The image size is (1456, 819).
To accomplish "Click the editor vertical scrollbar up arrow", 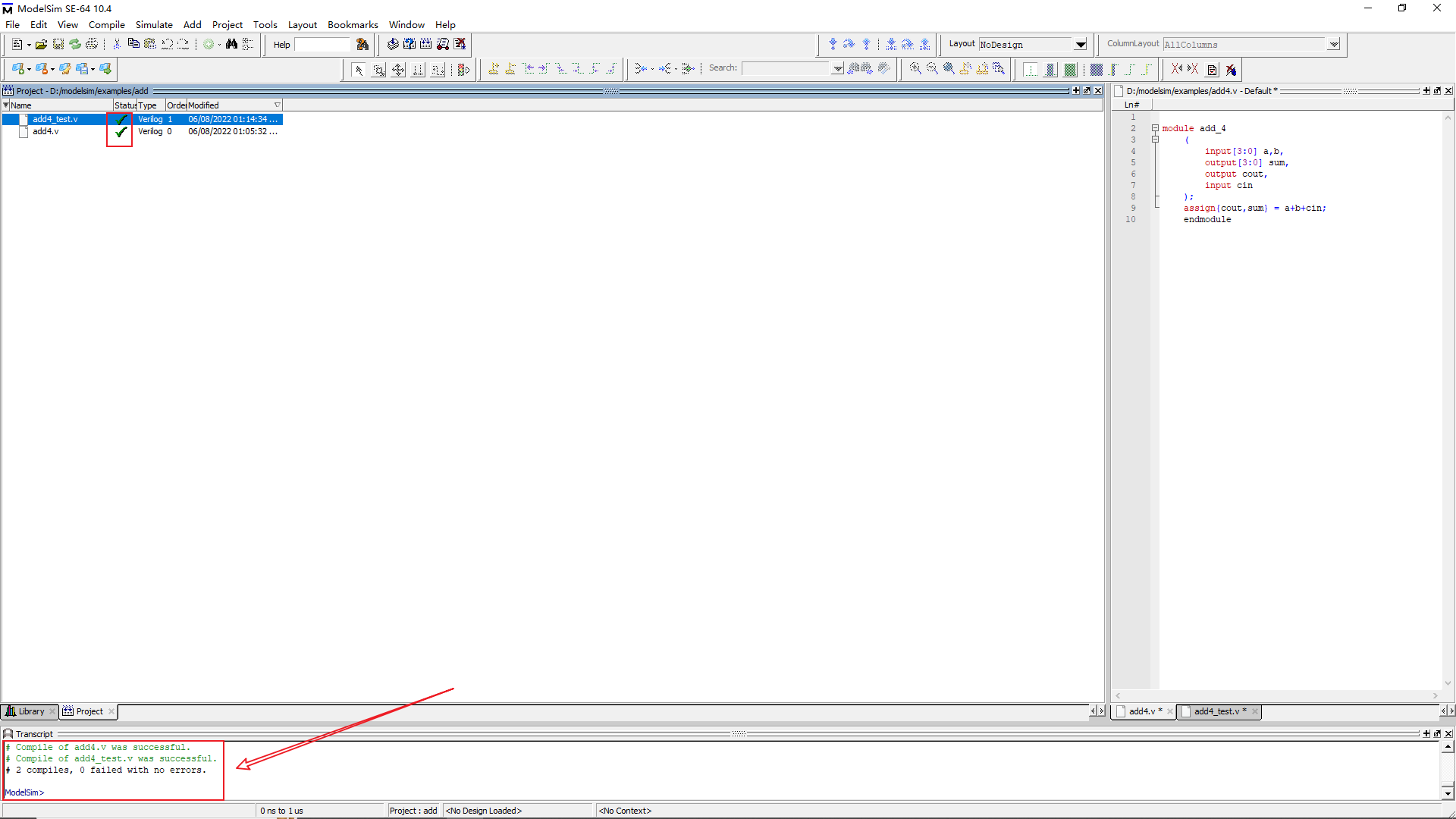I will (1448, 118).
